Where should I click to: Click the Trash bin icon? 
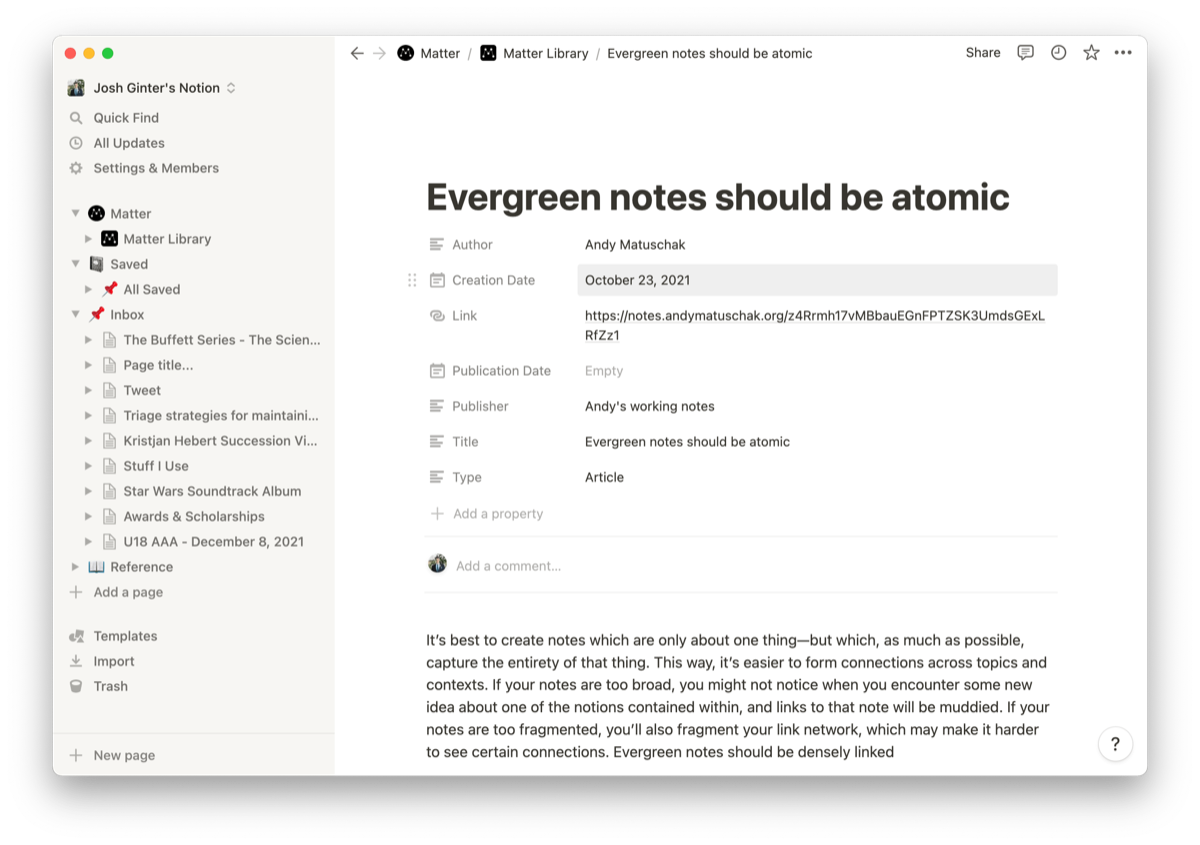coord(76,686)
